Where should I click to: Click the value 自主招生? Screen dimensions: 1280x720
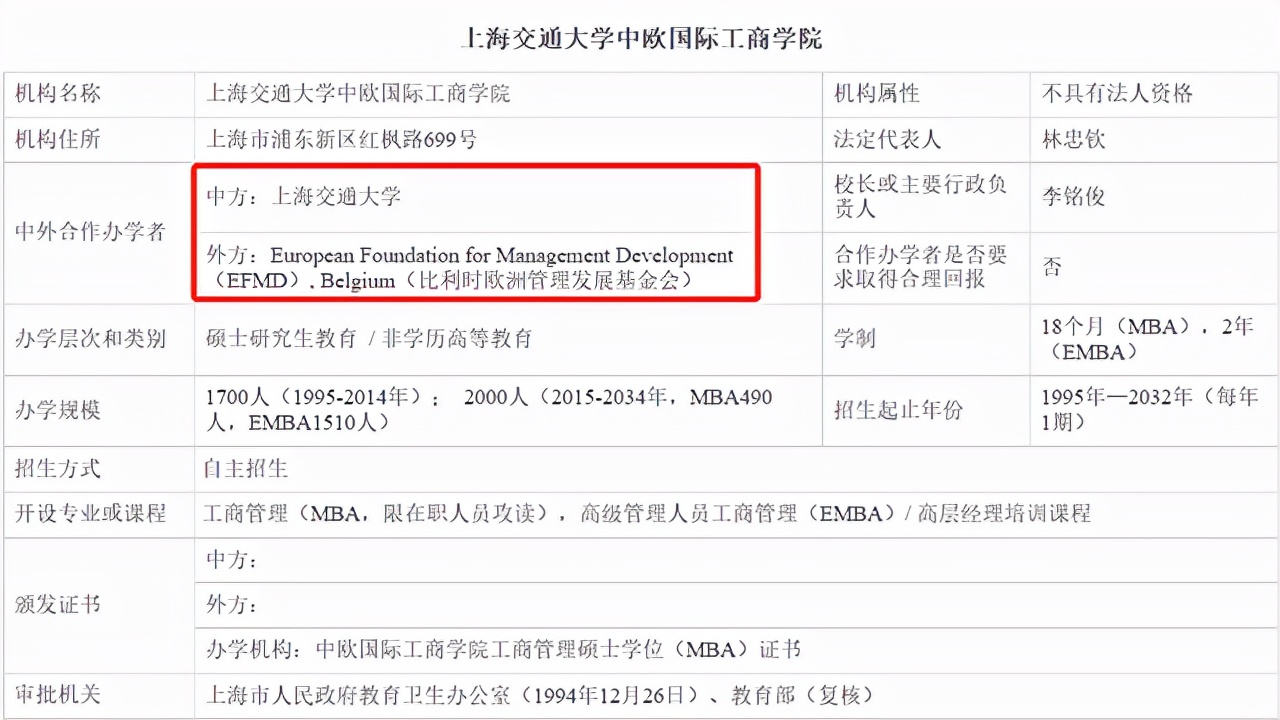pos(246,469)
